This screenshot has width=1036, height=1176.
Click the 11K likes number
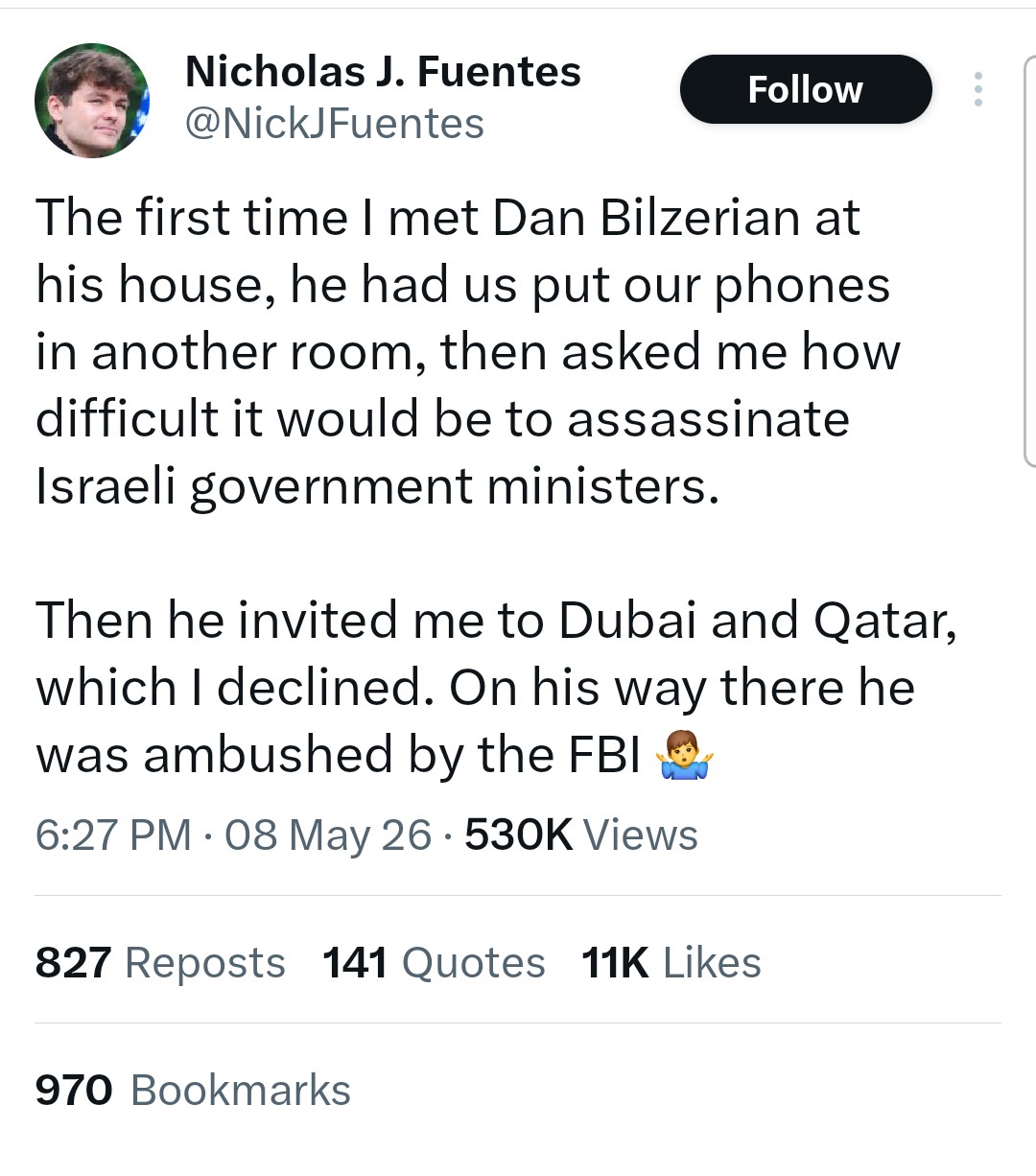(x=615, y=962)
